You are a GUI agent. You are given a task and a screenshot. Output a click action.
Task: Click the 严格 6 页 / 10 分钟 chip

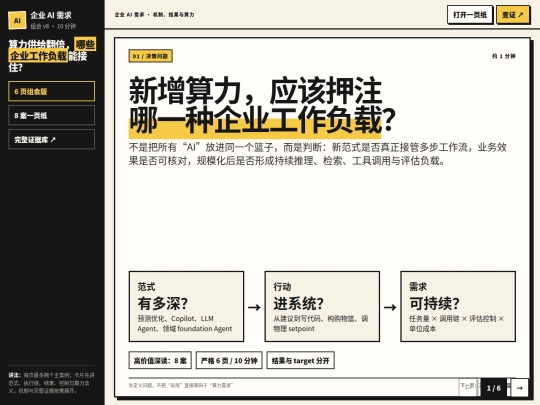229,361
